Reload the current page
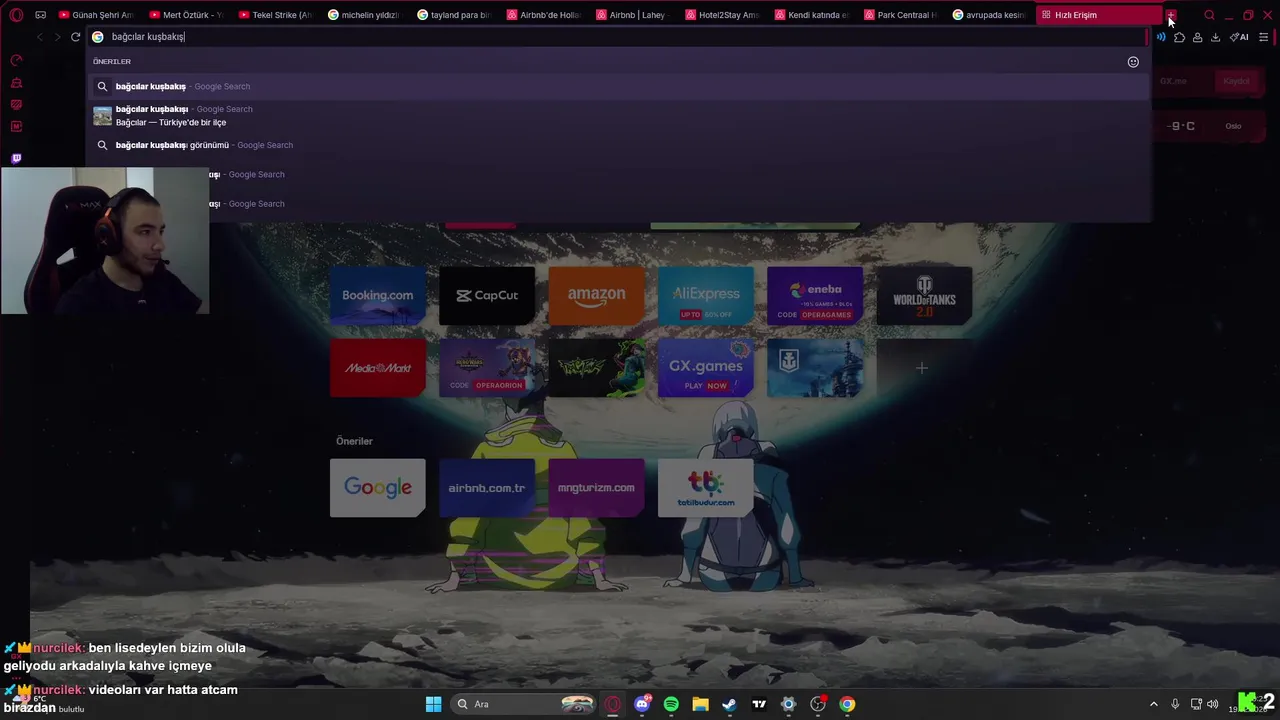 tap(75, 37)
